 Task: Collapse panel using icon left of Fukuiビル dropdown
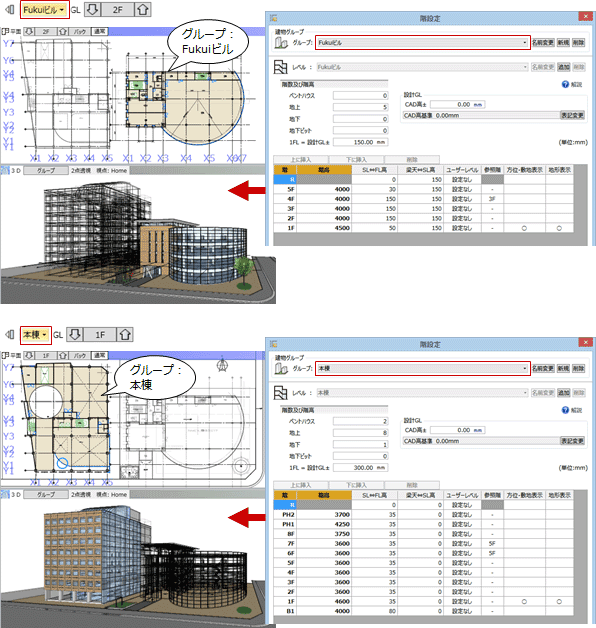point(10,10)
